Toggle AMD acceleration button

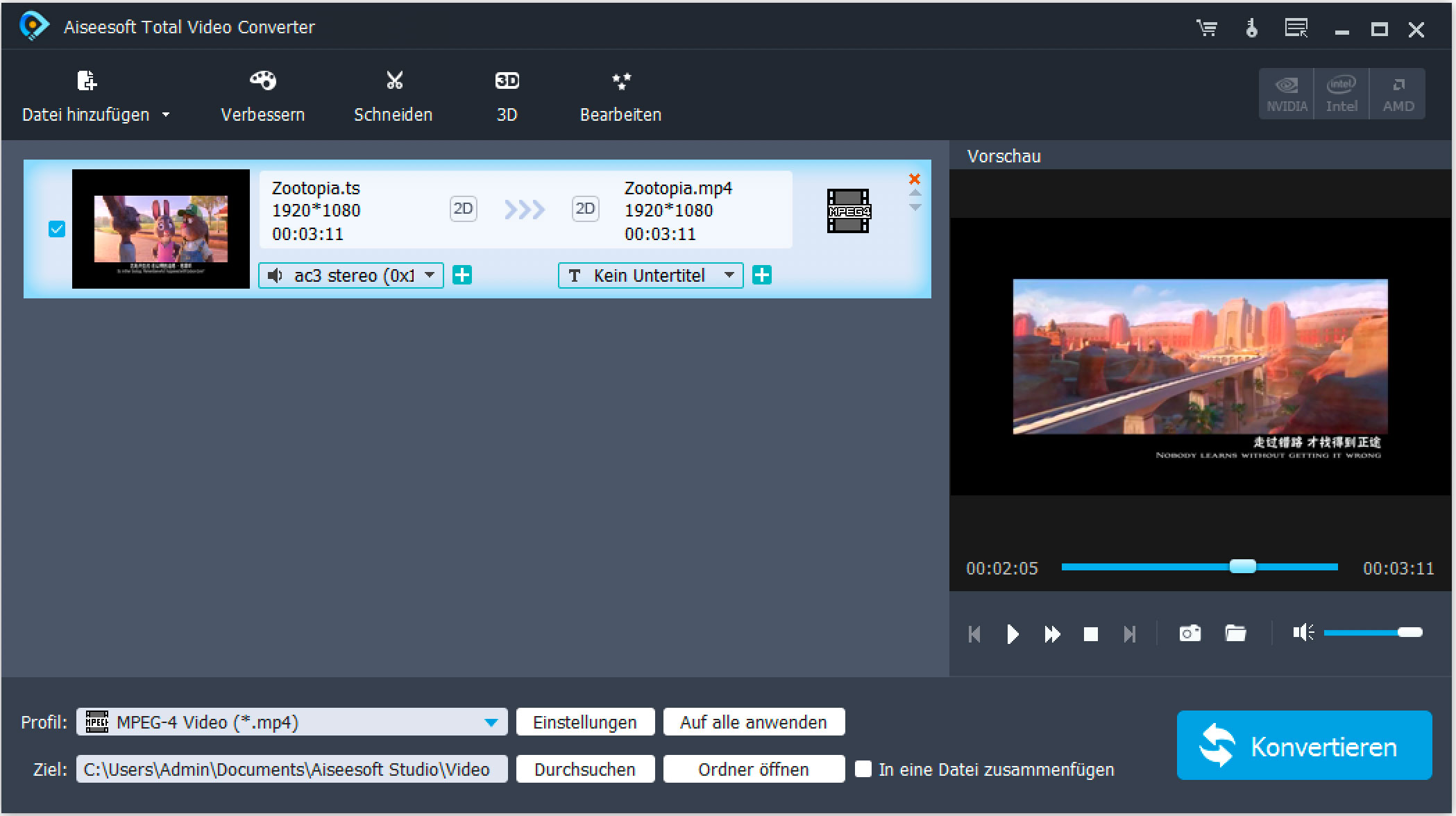[x=1398, y=94]
